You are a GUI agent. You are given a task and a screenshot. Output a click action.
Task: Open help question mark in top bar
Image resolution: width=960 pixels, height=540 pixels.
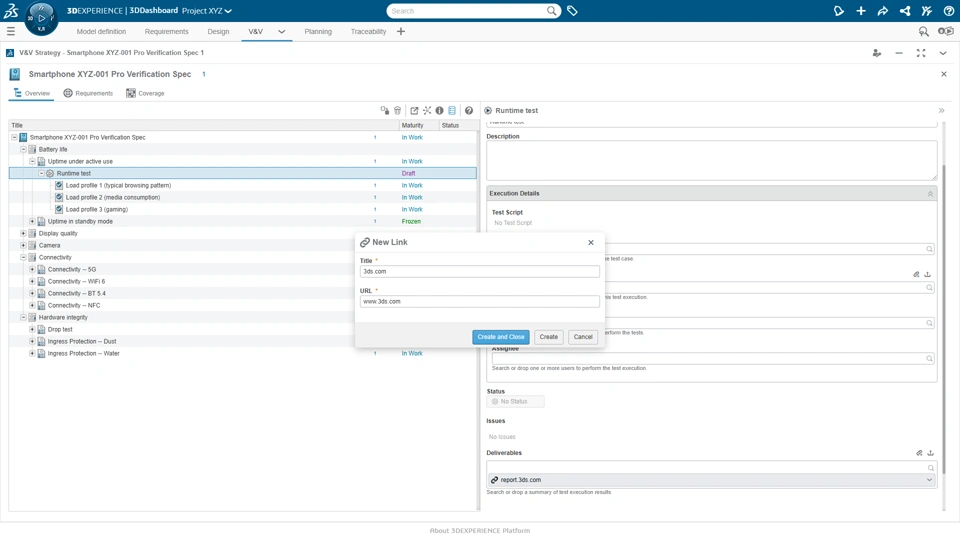click(x=948, y=10)
